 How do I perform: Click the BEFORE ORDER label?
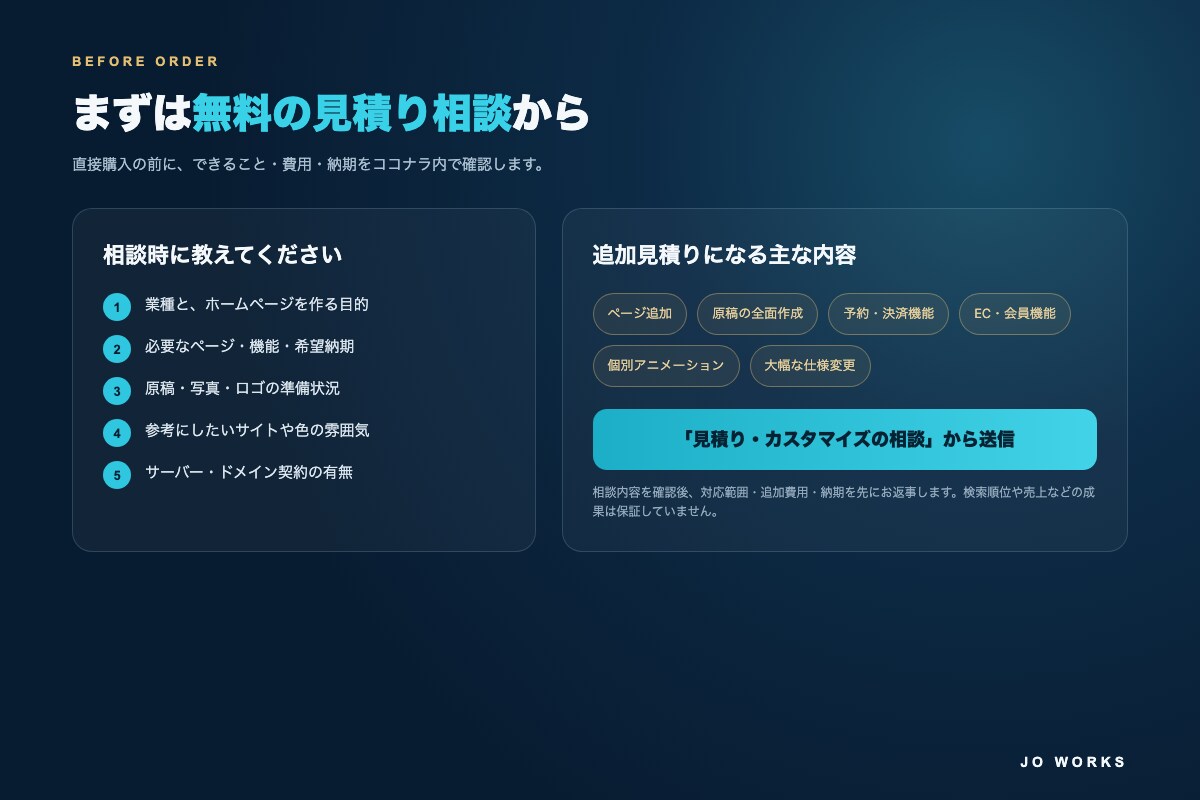click(x=146, y=61)
